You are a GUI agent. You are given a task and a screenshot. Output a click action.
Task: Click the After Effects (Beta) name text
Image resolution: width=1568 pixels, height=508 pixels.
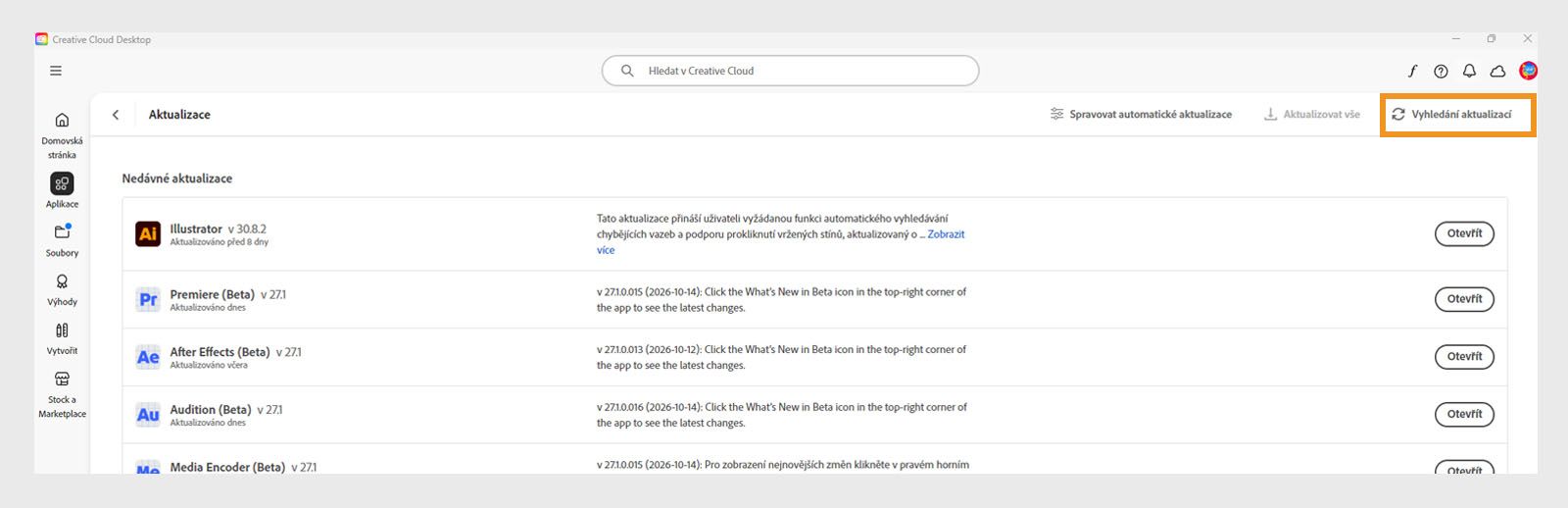(x=220, y=352)
